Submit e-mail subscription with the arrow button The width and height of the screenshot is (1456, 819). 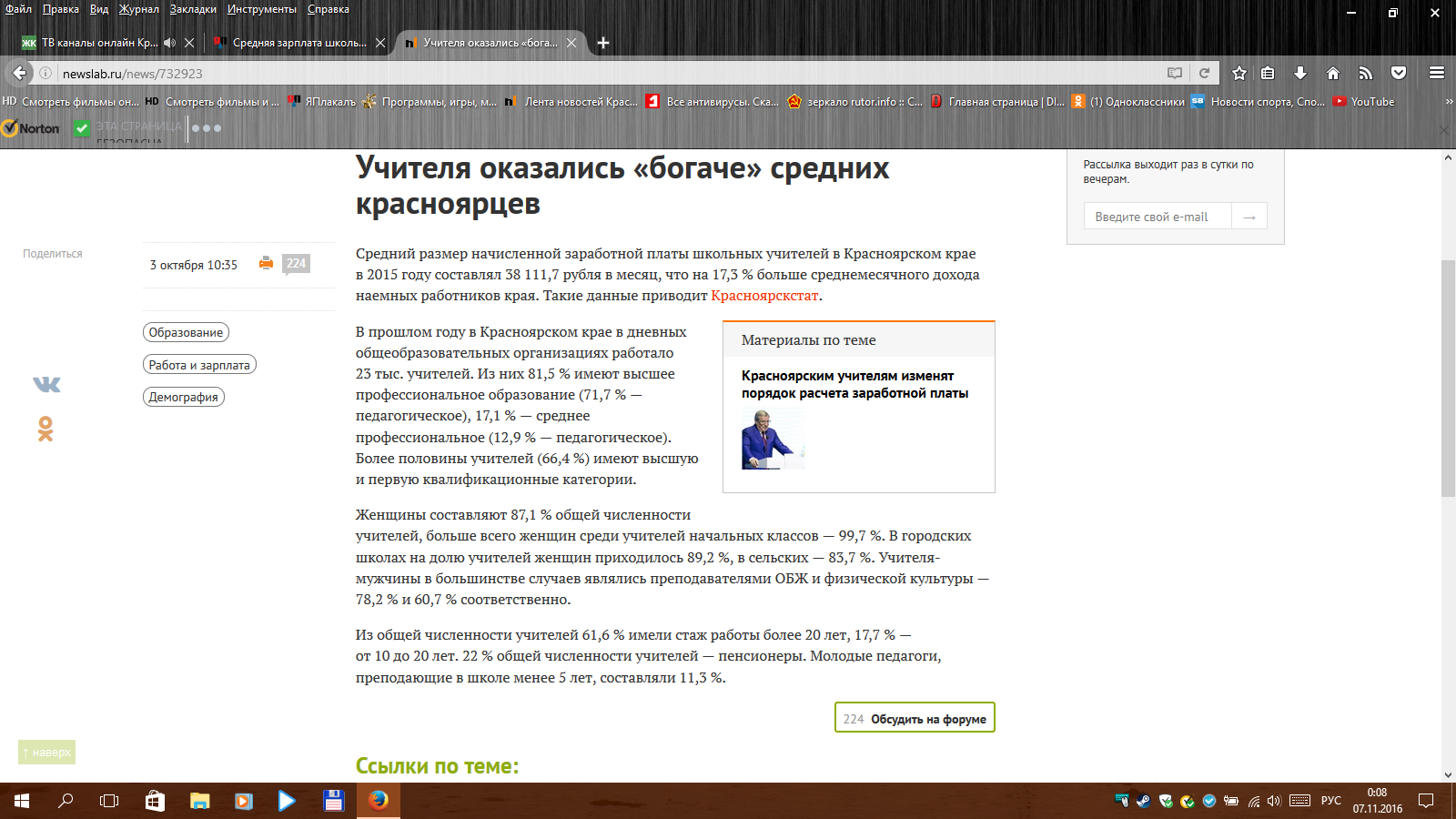pos(1249,217)
